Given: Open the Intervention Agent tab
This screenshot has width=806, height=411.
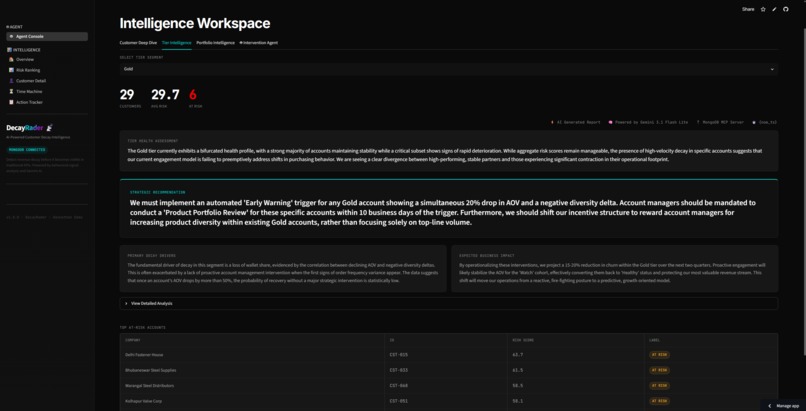Looking at the screenshot, I should click(x=259, y=43).
